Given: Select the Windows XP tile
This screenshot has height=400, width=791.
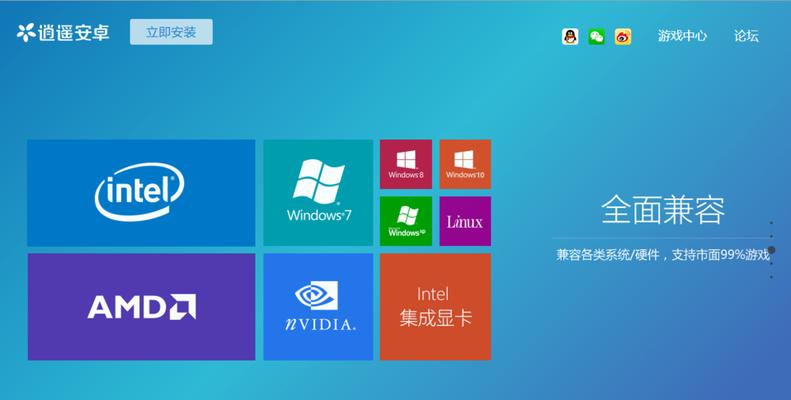Looking at the screenshot, I should [406, 221].
